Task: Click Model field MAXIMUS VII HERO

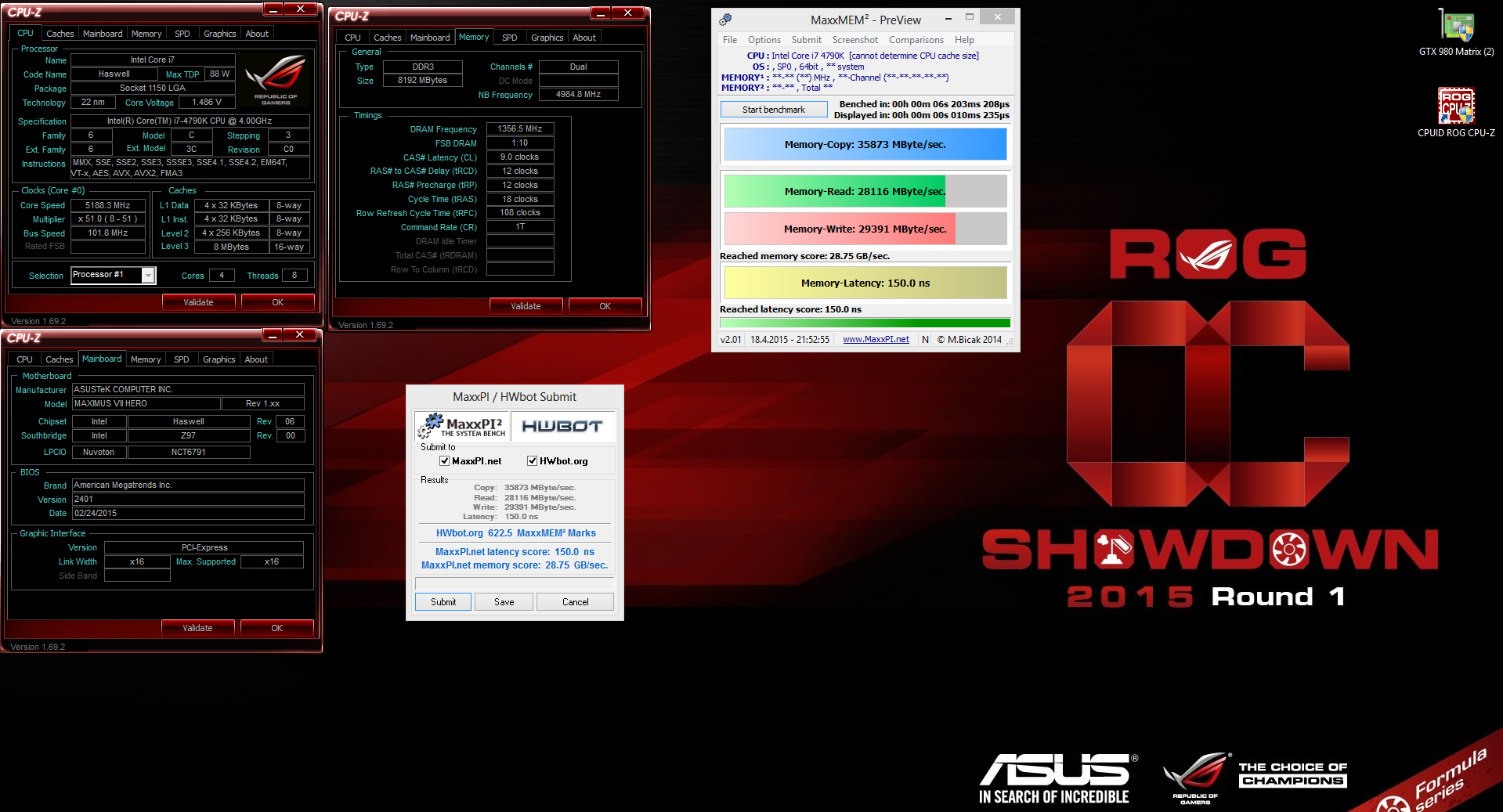Action: pos(146,404)
